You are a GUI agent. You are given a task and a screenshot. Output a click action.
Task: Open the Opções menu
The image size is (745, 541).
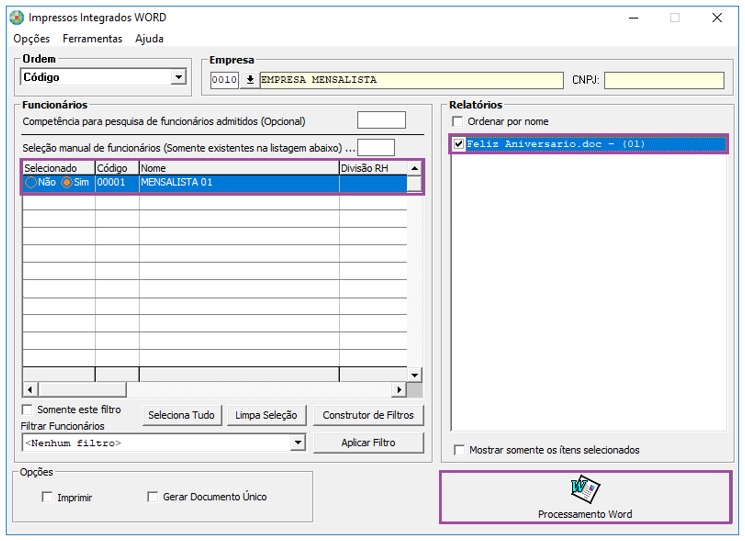[31, 38]
